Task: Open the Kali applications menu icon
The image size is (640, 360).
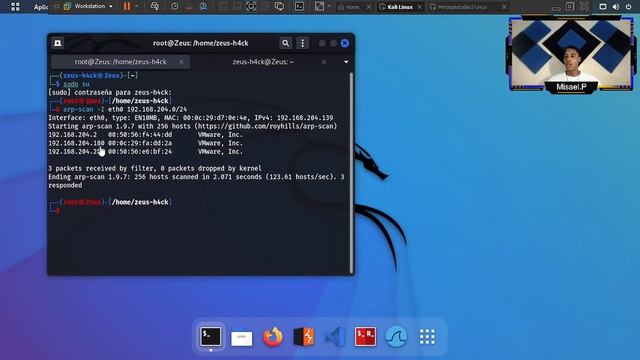Action: pos(15,7)
